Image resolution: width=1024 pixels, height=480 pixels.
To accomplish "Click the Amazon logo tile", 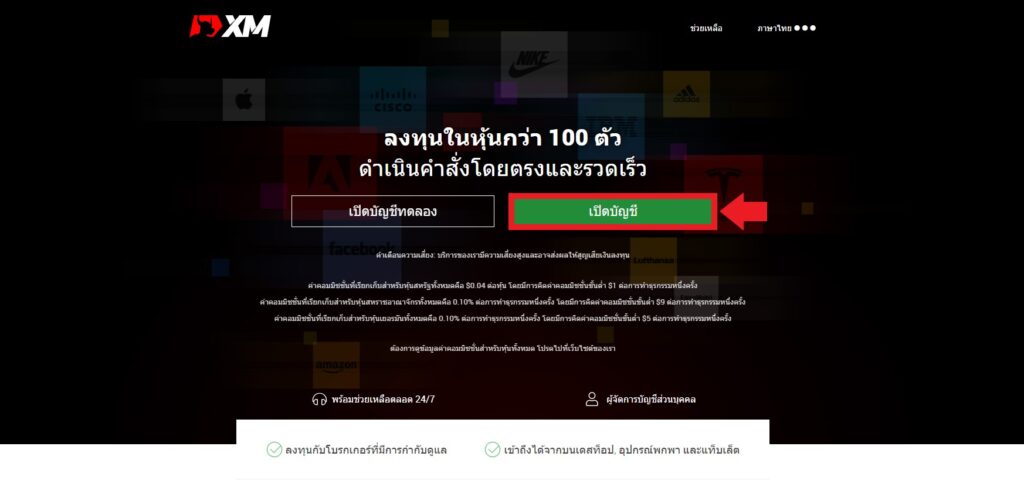I will 336,365.
